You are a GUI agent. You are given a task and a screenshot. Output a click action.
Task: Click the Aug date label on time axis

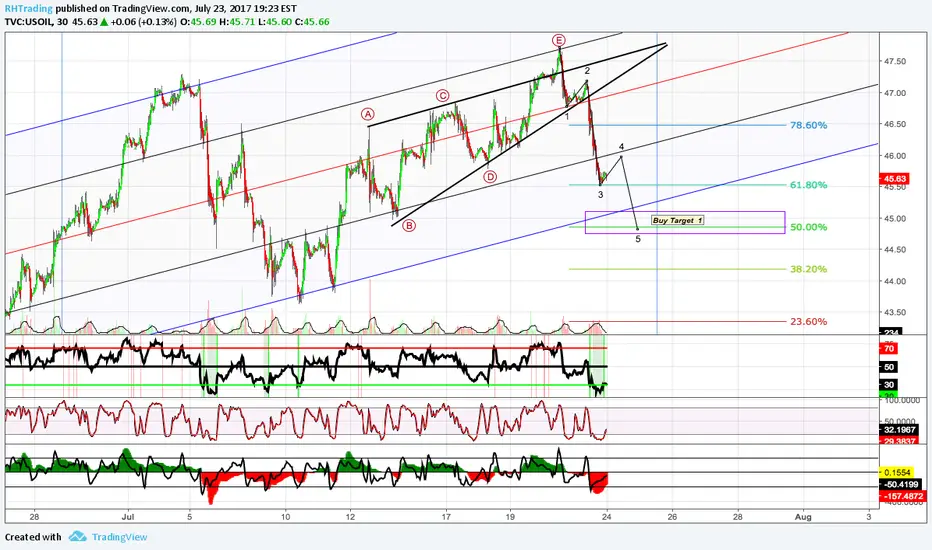[x=803, y=517]
